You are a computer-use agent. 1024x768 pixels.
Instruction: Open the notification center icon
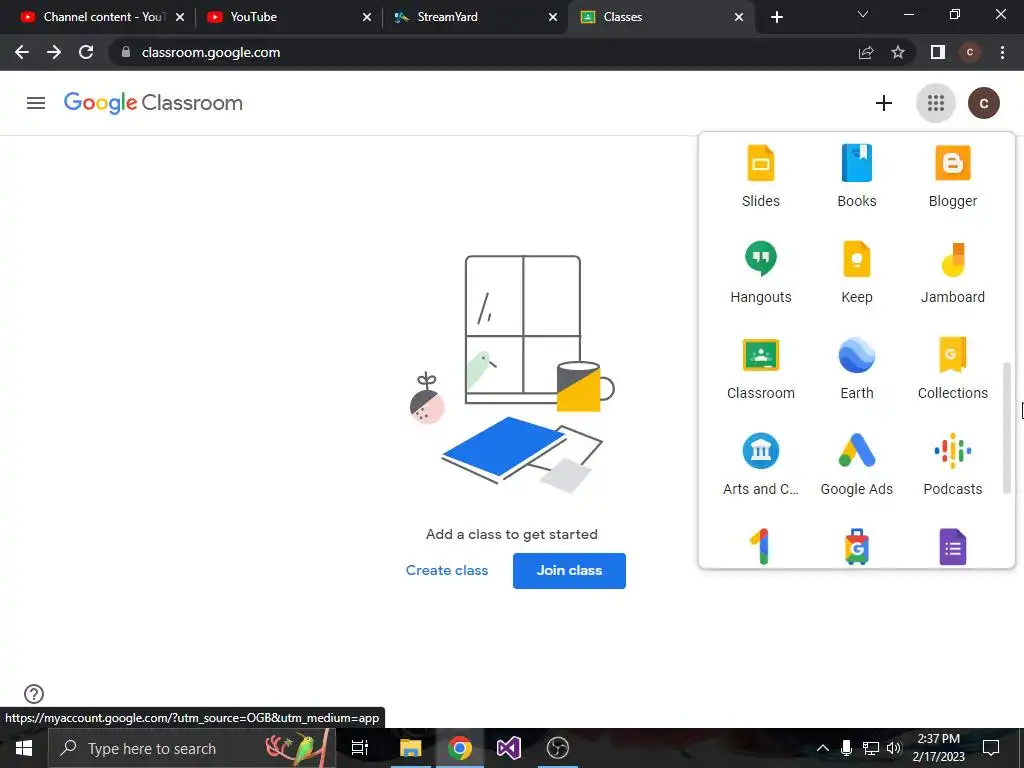tap(991, 748)
